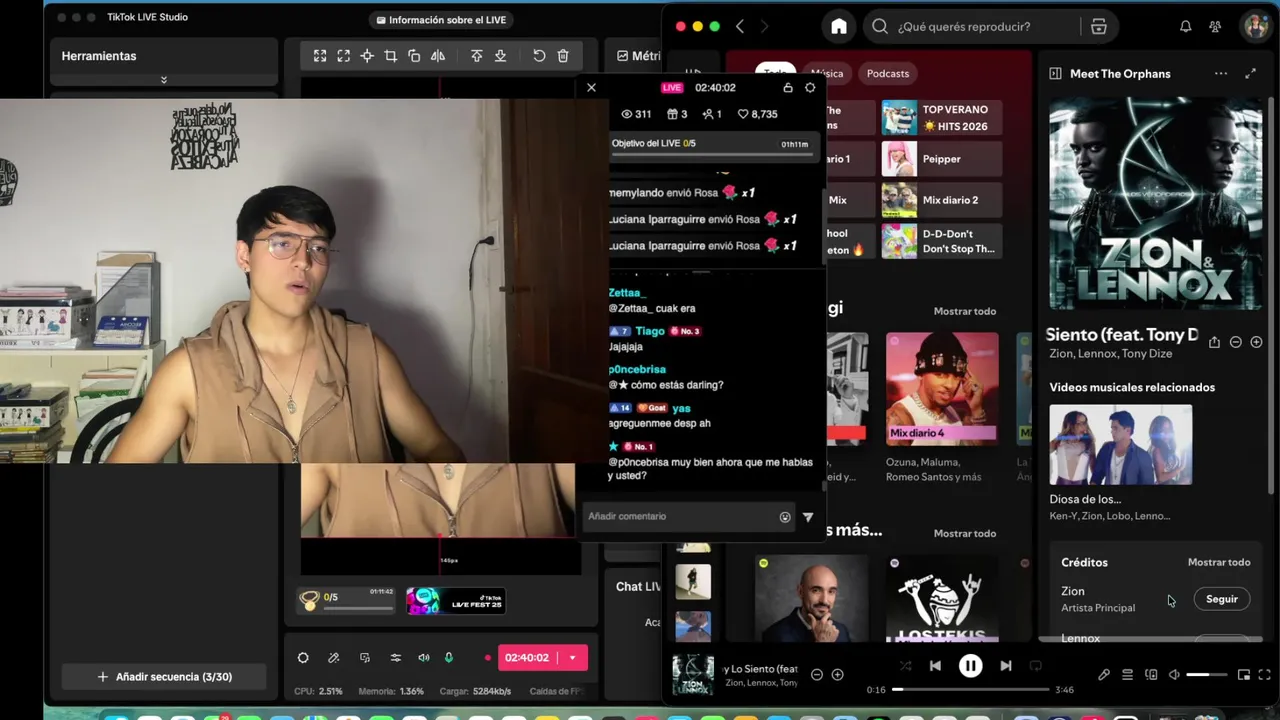Pause the Spotify playback
Image resolution: width=1280 pixels, height=720 pixels.
pyautogui.click(x=970, y=666)
